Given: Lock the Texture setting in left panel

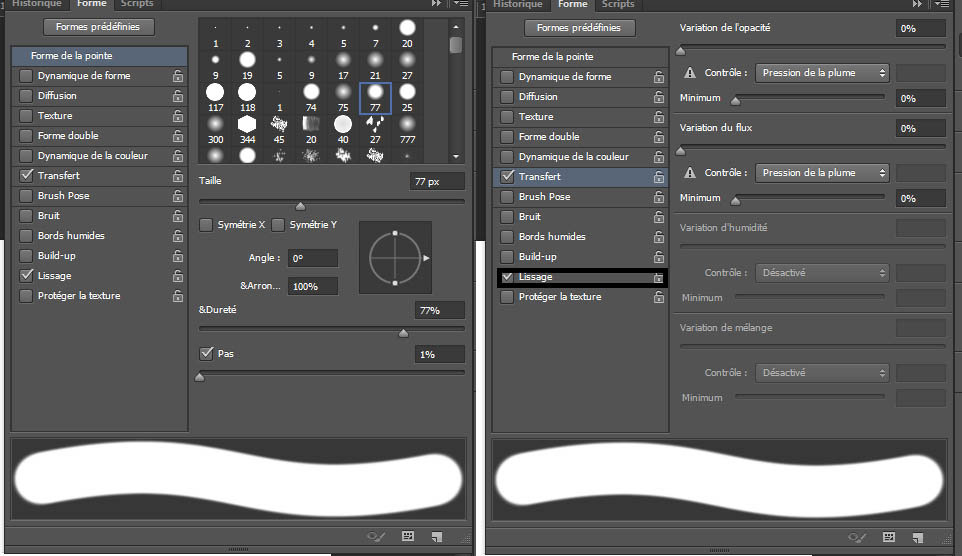Looking at the screenshot, I should point(177,116).
